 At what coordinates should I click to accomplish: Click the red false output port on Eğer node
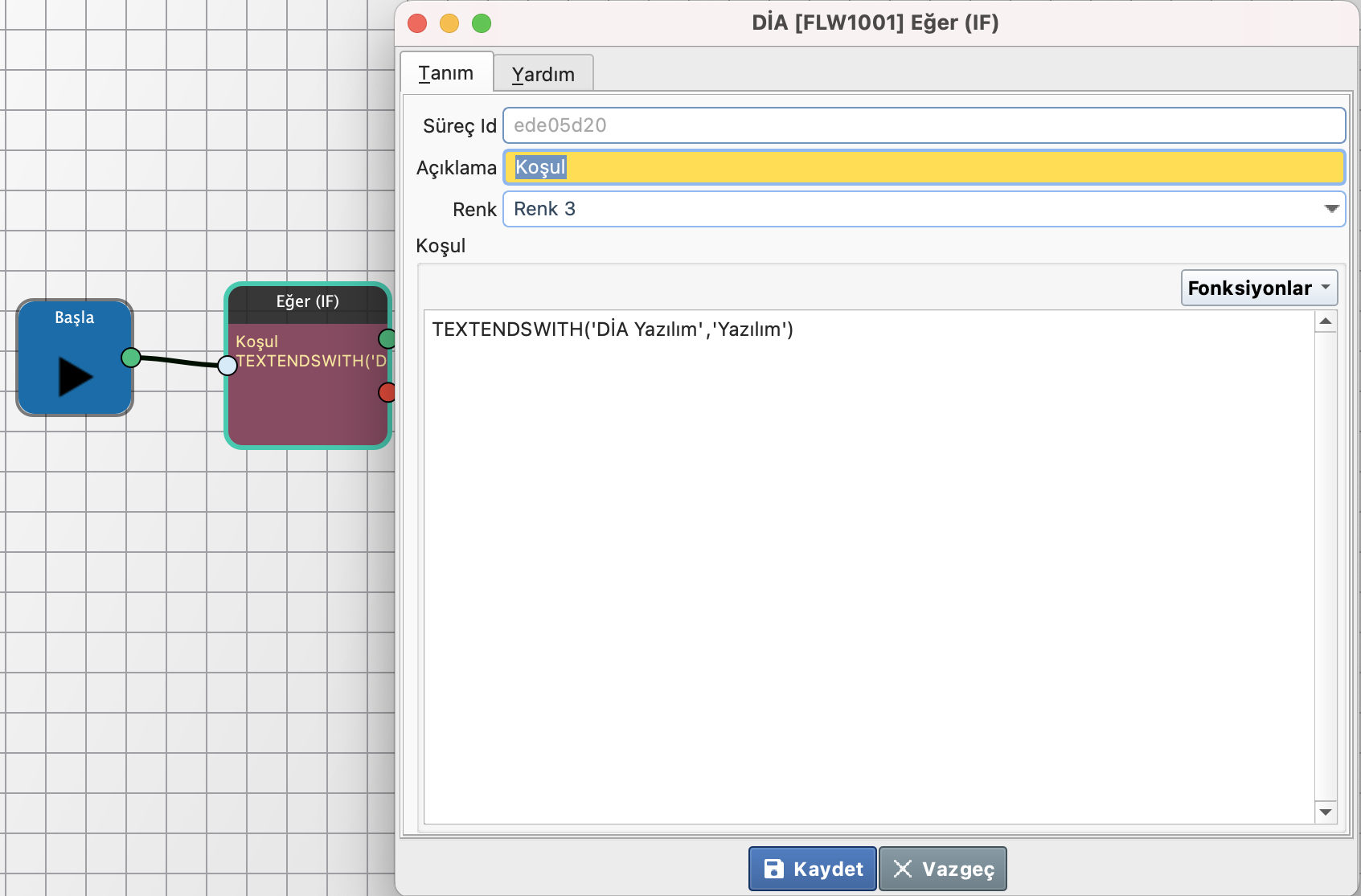click(387, 392)
